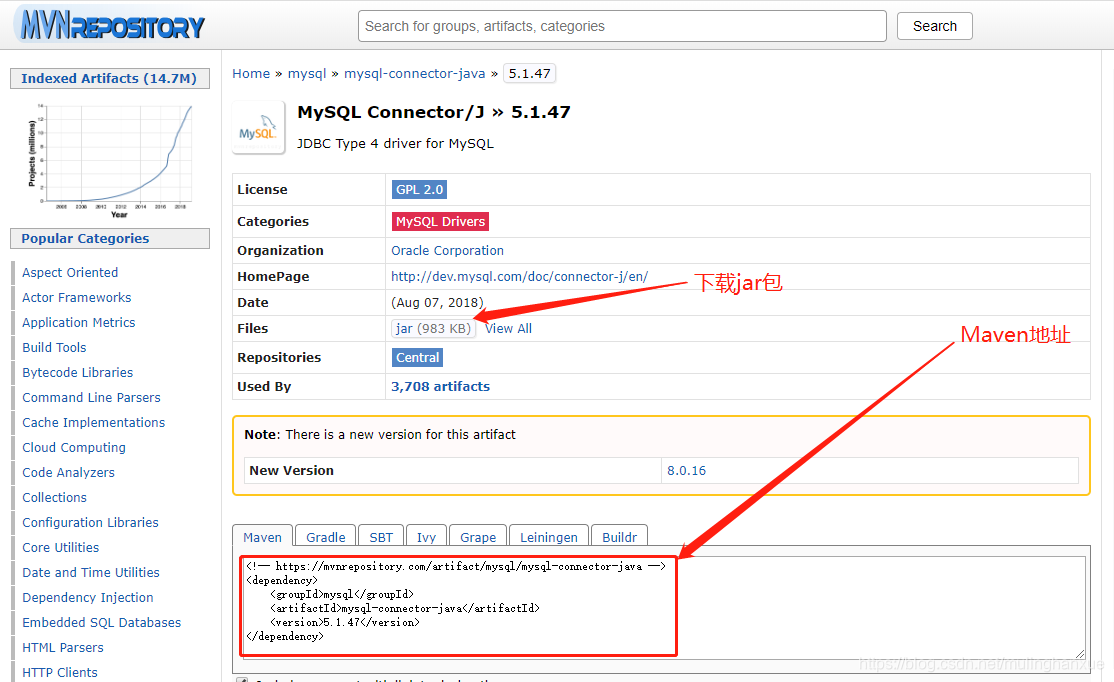Switch to the SBT tab
The image size is (1114, 682).
381,537
